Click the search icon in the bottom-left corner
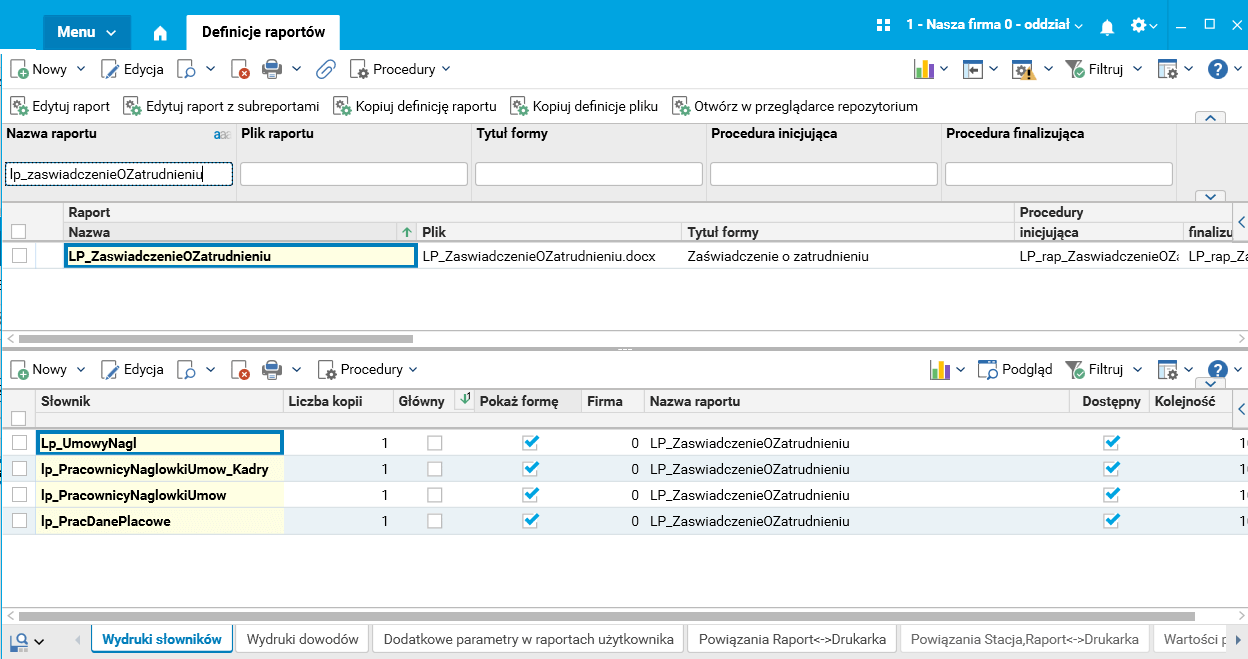This screenshot has height=659, width=1248. (19, 640)
